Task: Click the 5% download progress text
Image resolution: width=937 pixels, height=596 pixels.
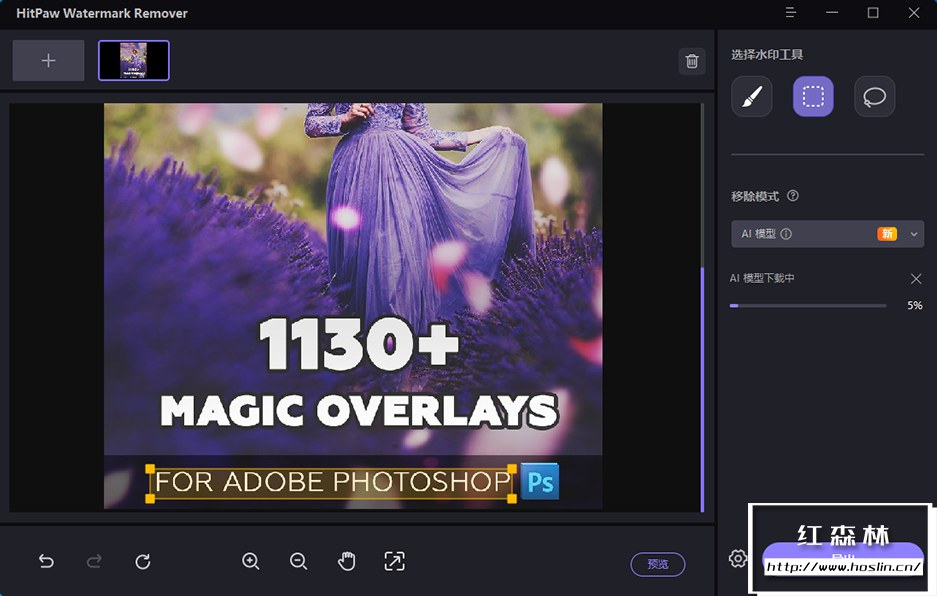Action: [x=915, y=305]
